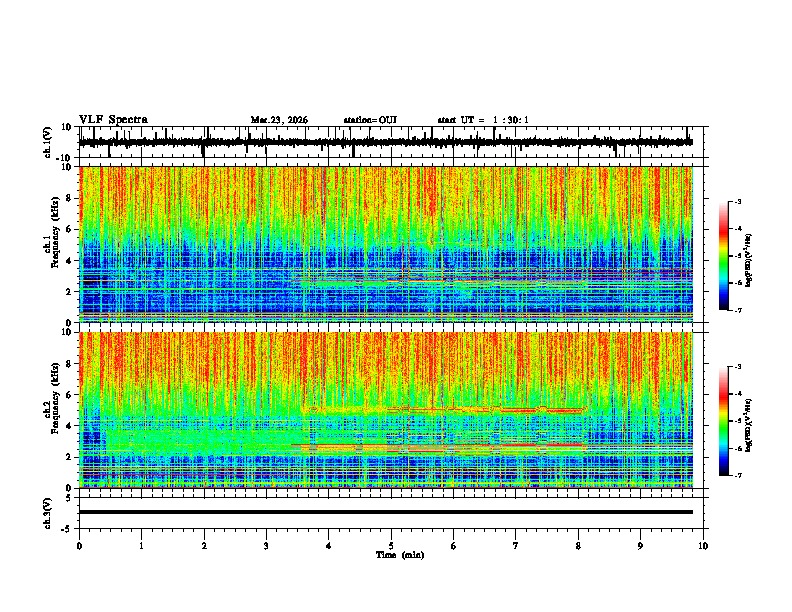Image resolution: width=792 pixels, height=612 pixels.
Task: Click the ch.3 flat voltage trace
Action: point(386,512)
